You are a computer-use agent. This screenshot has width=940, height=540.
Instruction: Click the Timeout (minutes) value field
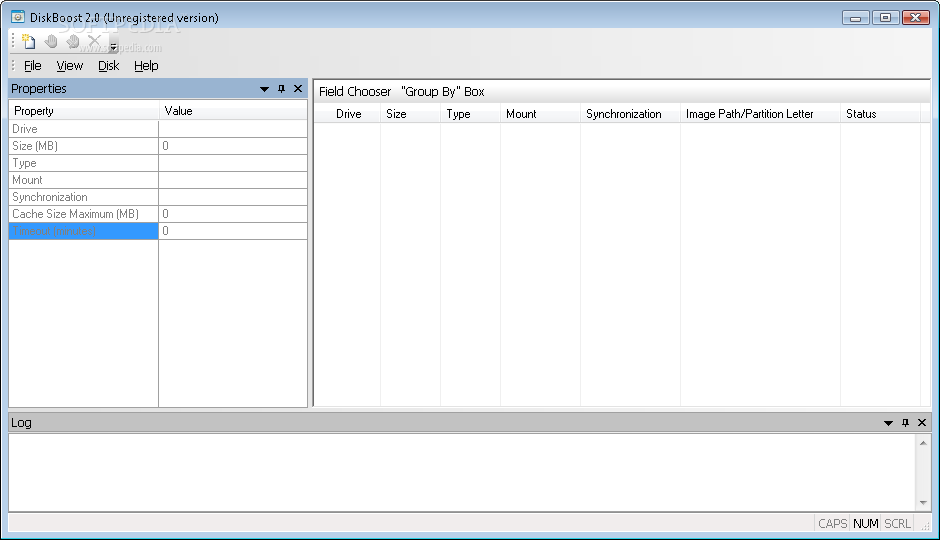pyautogui.click(x=233, y=231)
